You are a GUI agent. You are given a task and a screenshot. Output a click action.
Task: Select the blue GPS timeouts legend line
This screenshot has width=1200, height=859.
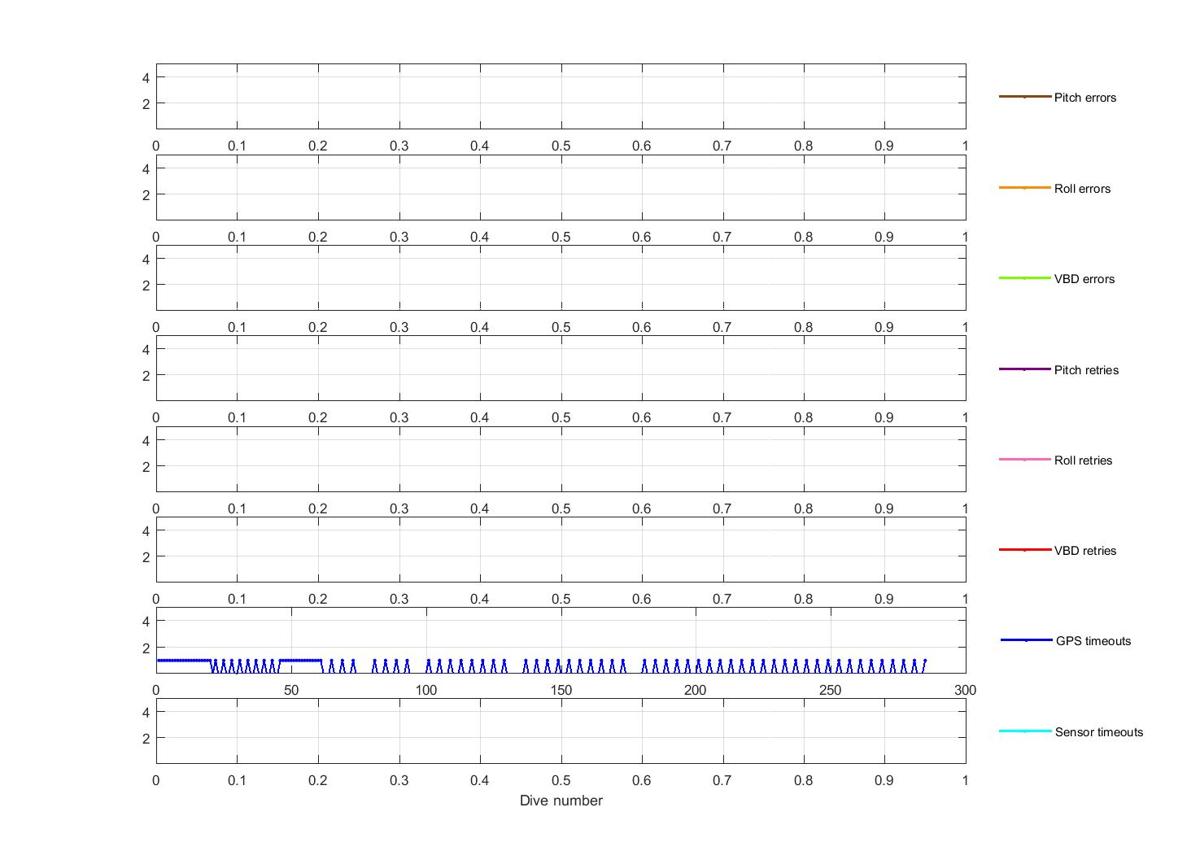coord(1026,640)
